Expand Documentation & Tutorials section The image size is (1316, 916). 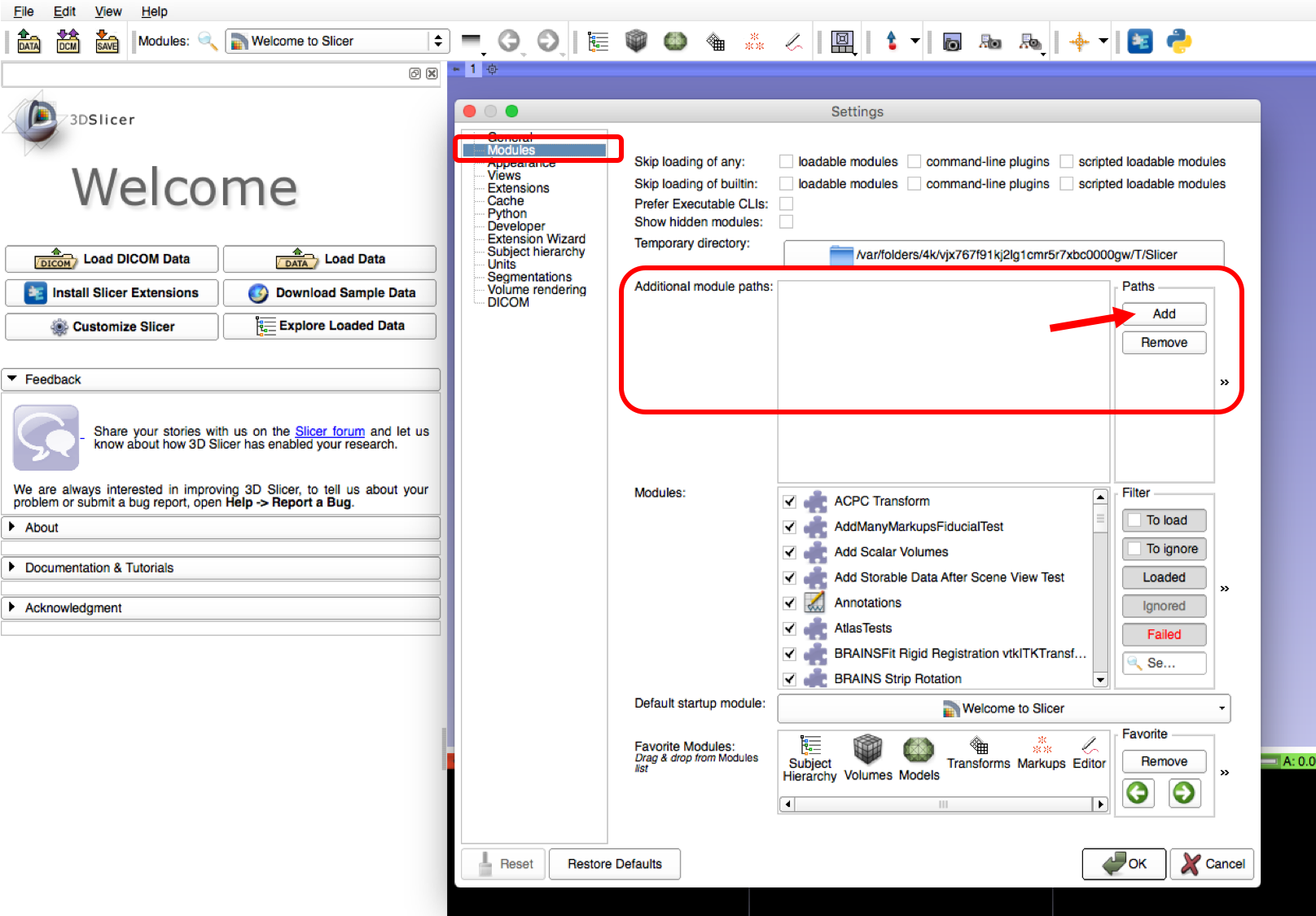pyautogui.click(x=221, y=568)
